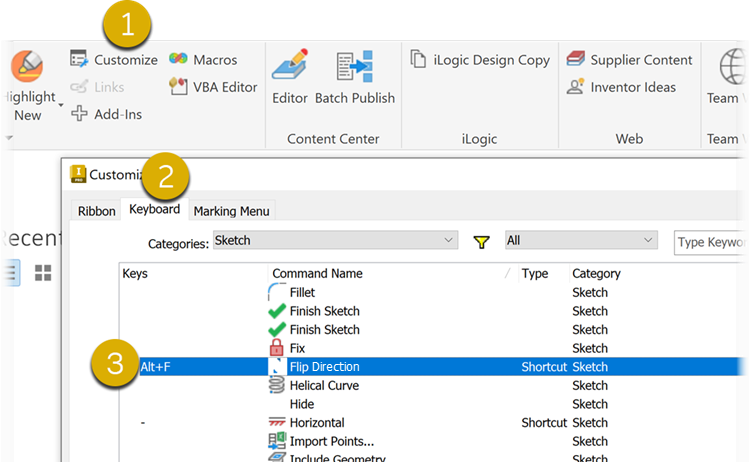This screenshot has width=750, height=462.
Task: Select the Keyboard tab
Action: click(154, 209)
